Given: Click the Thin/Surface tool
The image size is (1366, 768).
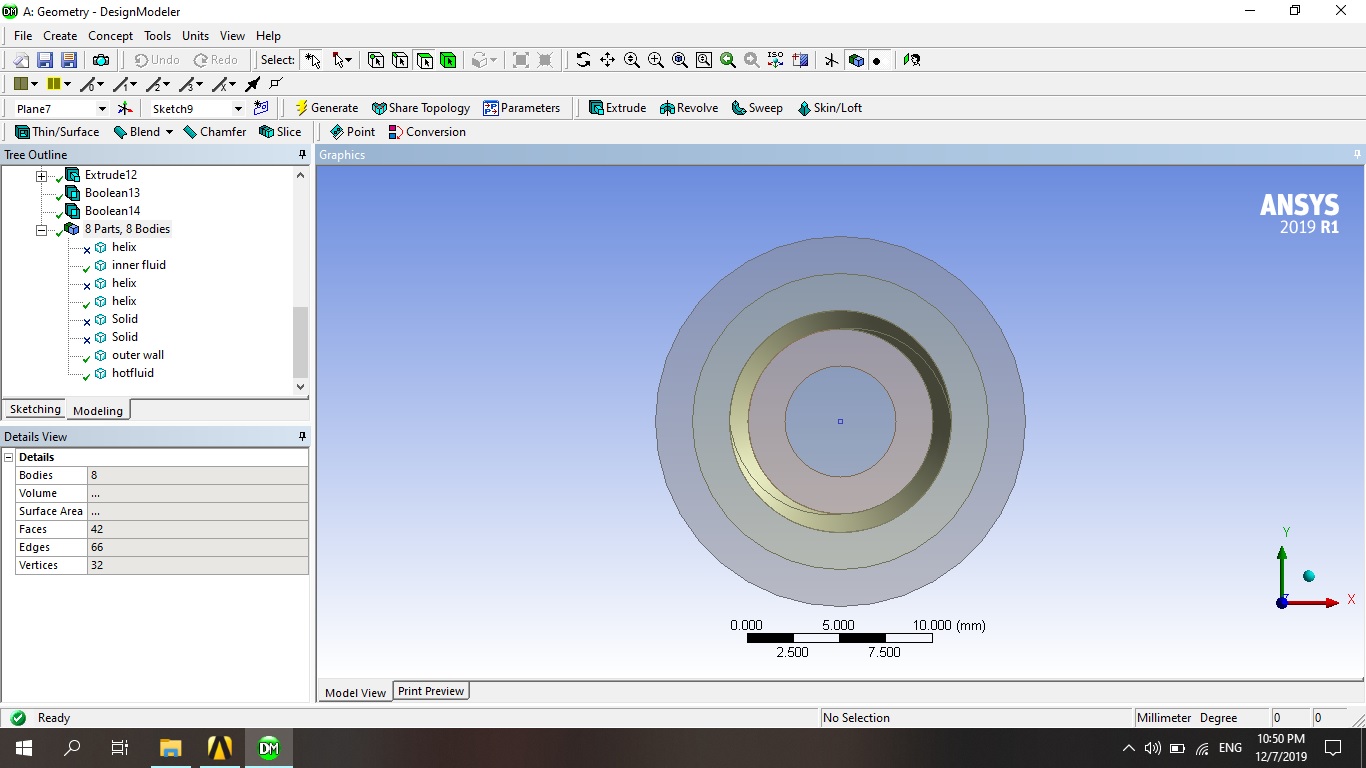Looking at the screenshot, I should coord(57,132).
